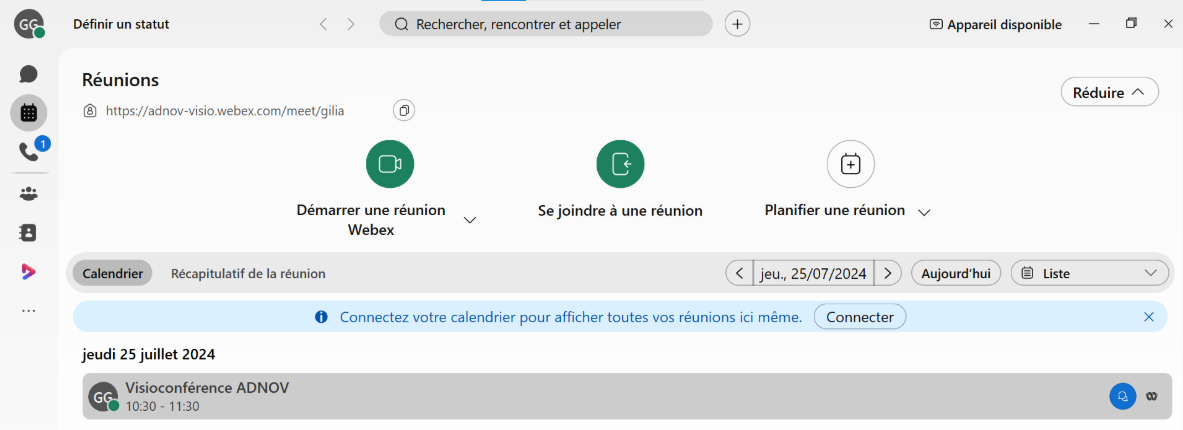Image resolution: width=1183 pixels, height=430 pixels.
Task: Go to next day with right arrow
Action: (x=888, y=273)
